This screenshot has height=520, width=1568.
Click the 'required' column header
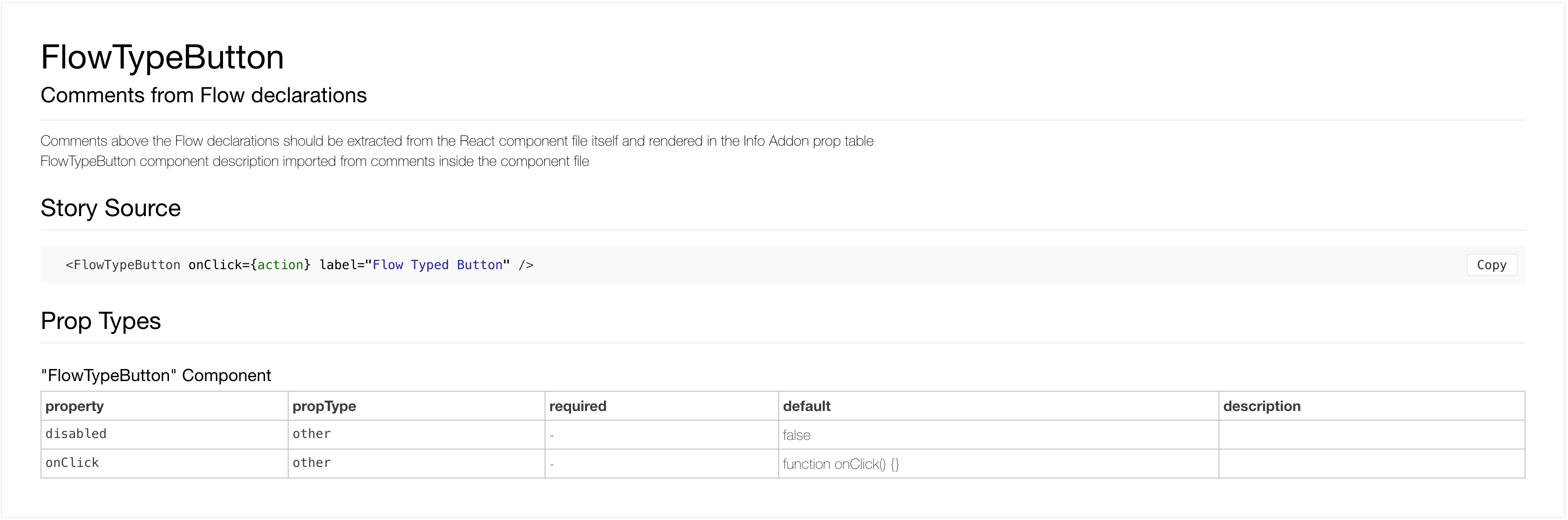tap(577, 406)
